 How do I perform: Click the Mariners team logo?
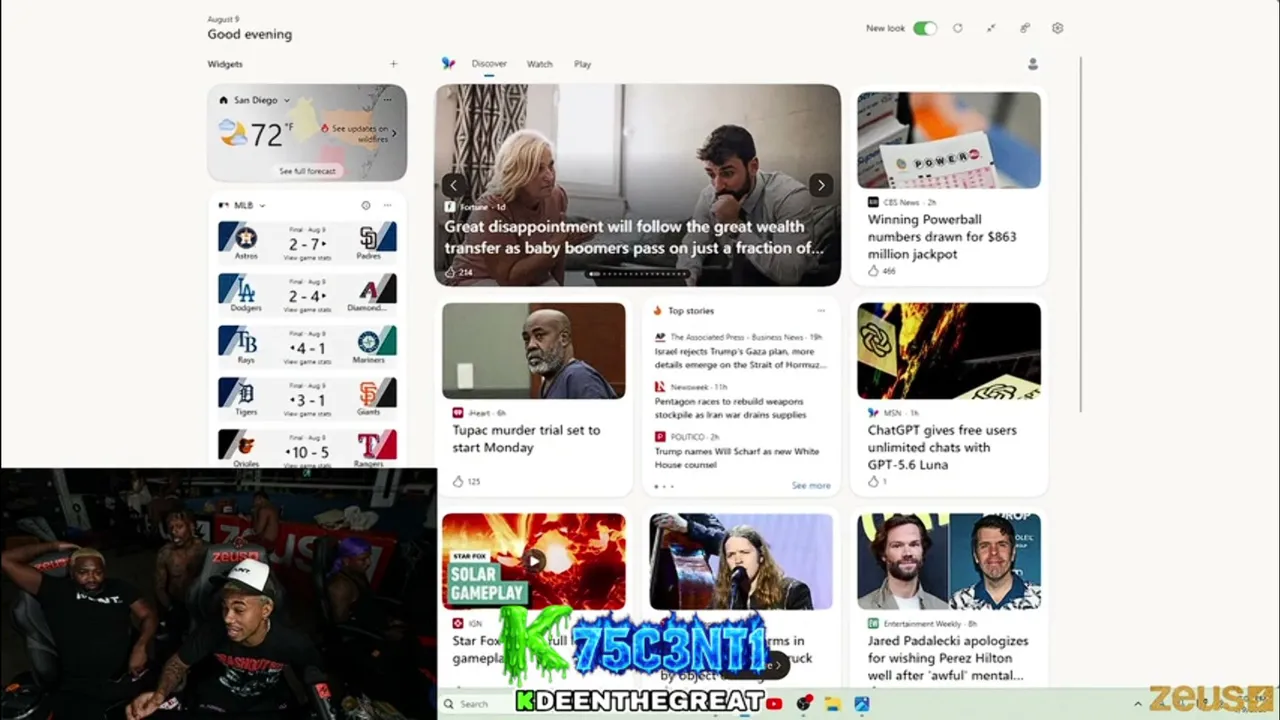pos(368,342)
